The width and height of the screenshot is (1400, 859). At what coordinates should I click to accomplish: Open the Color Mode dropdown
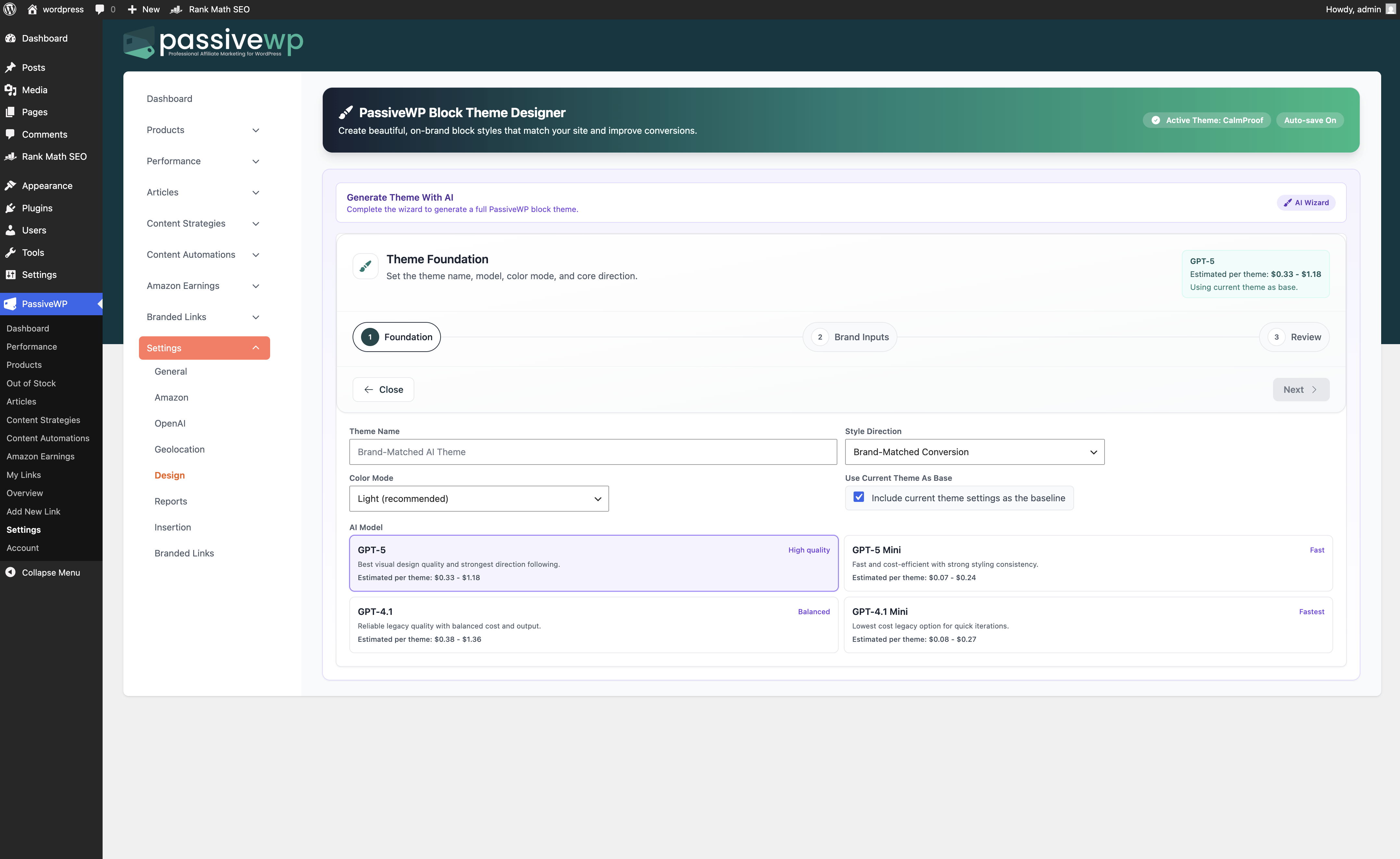click(x=479, y=498)
